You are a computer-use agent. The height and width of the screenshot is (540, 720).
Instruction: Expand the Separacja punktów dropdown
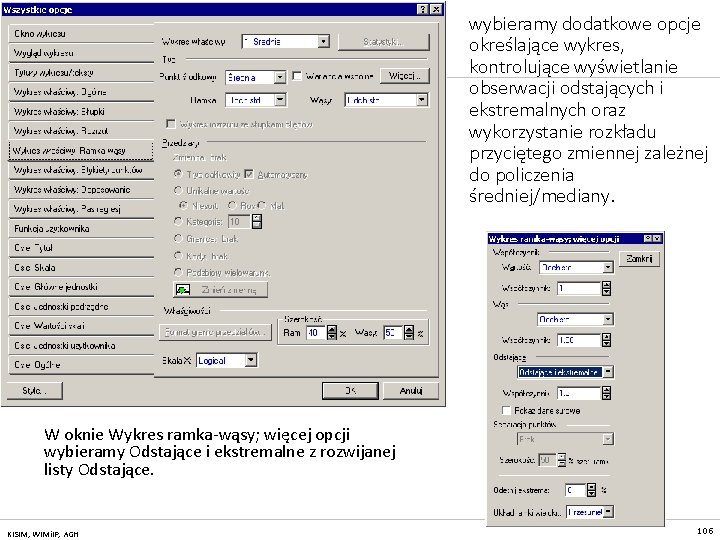pos(608,439)
